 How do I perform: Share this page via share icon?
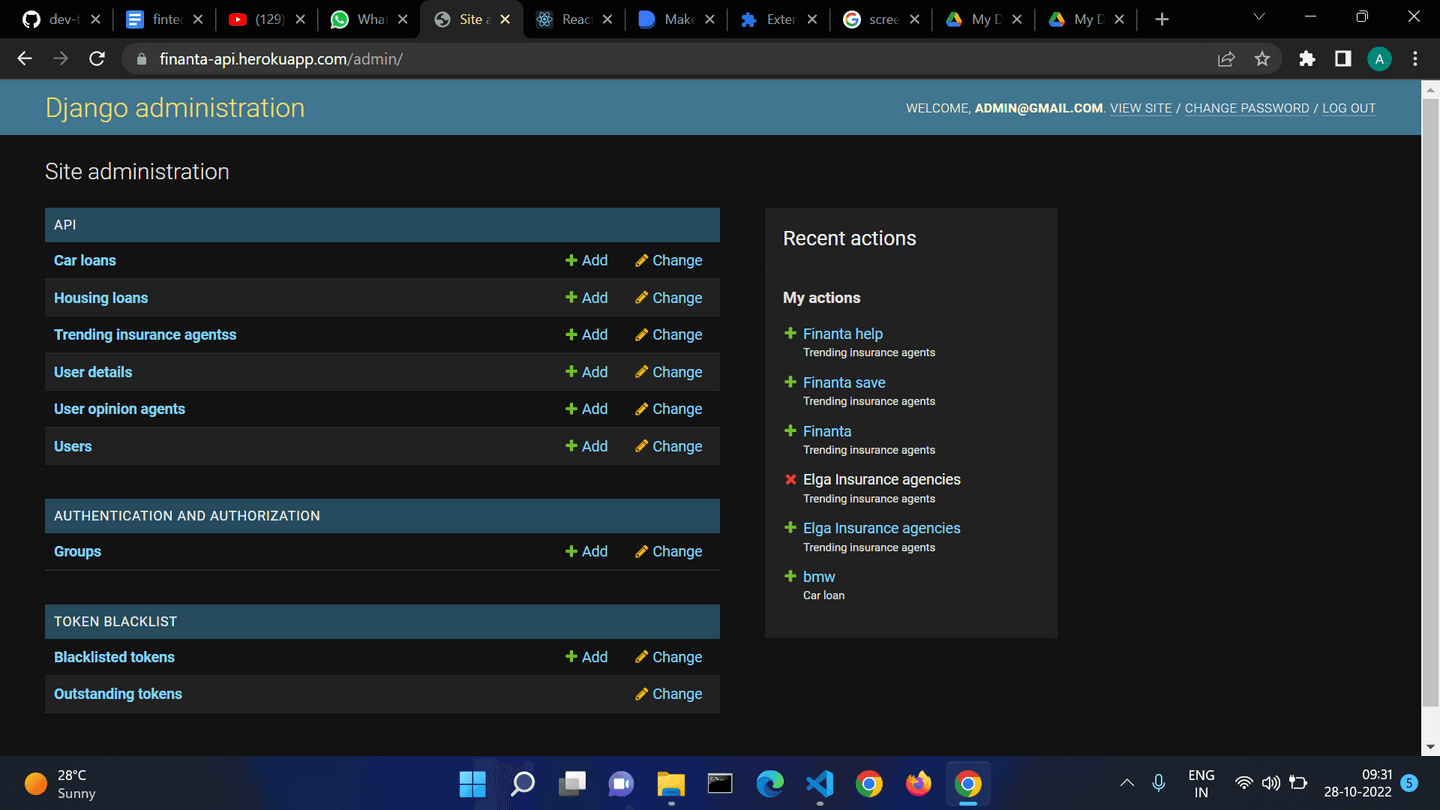[1226, 59]
